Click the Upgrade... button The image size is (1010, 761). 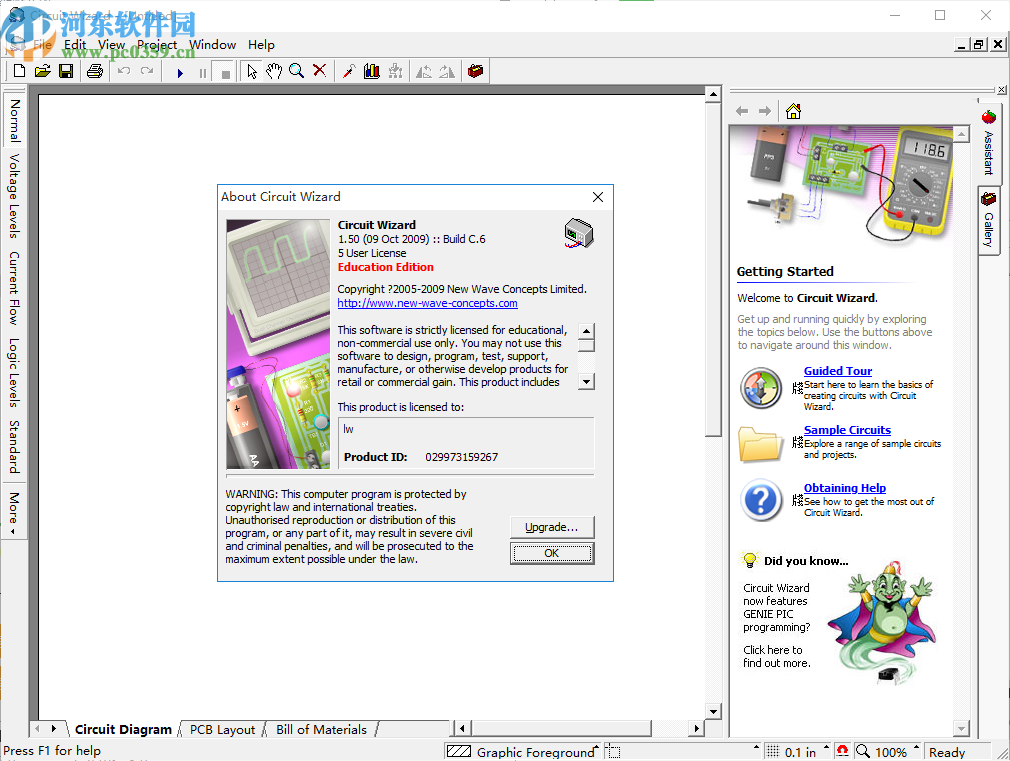coord(551,527)
